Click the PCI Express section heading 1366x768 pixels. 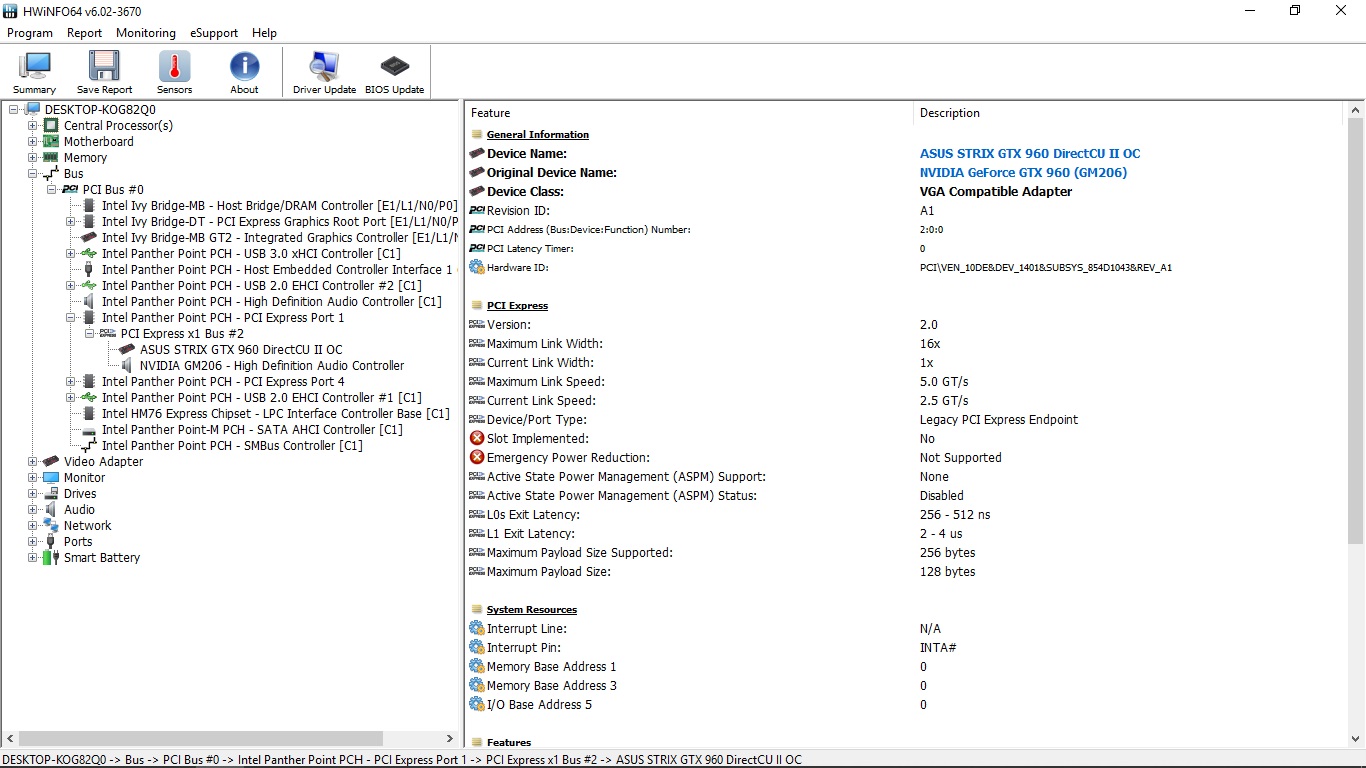(x=517, y=306)
